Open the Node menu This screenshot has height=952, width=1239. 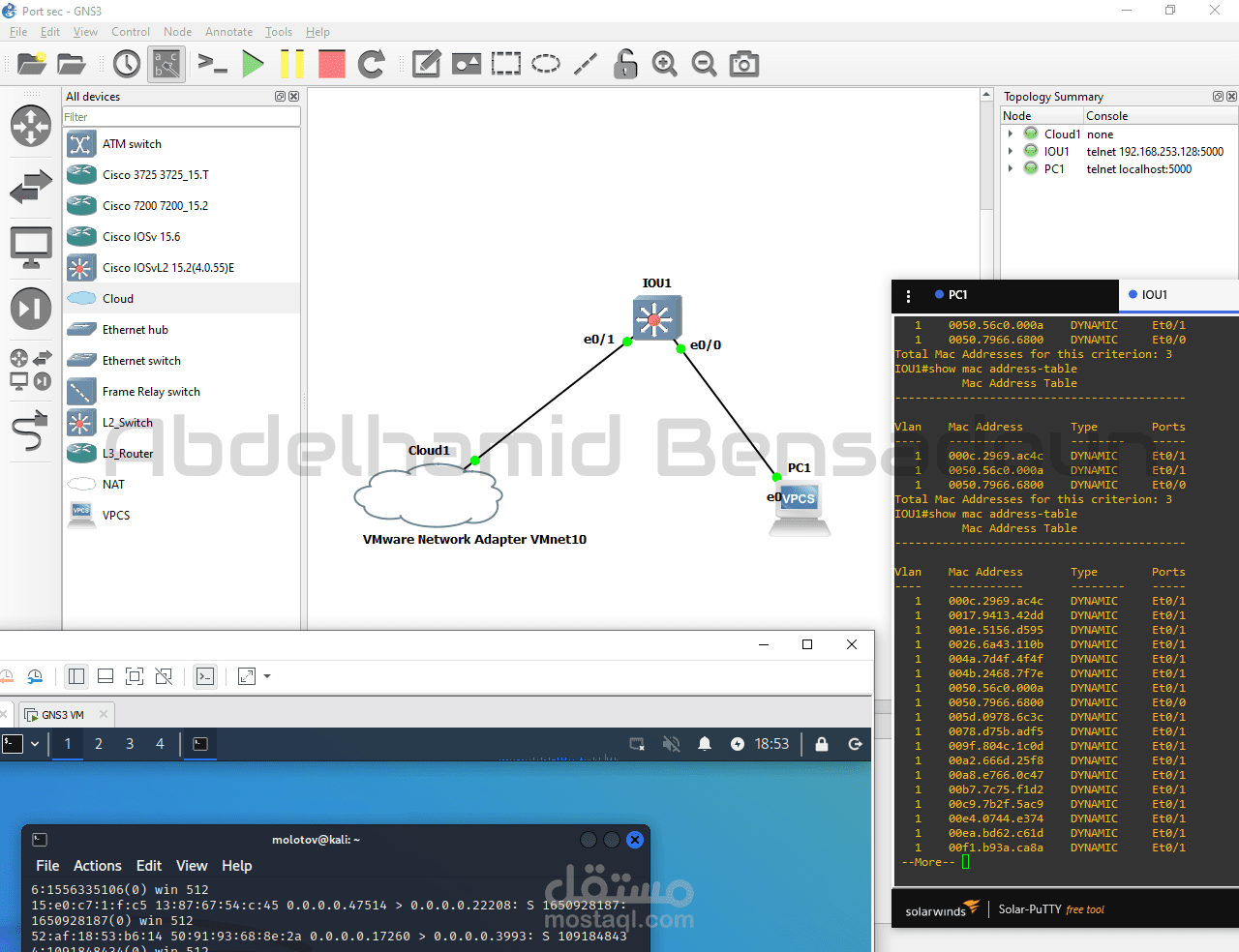(177, 32)
